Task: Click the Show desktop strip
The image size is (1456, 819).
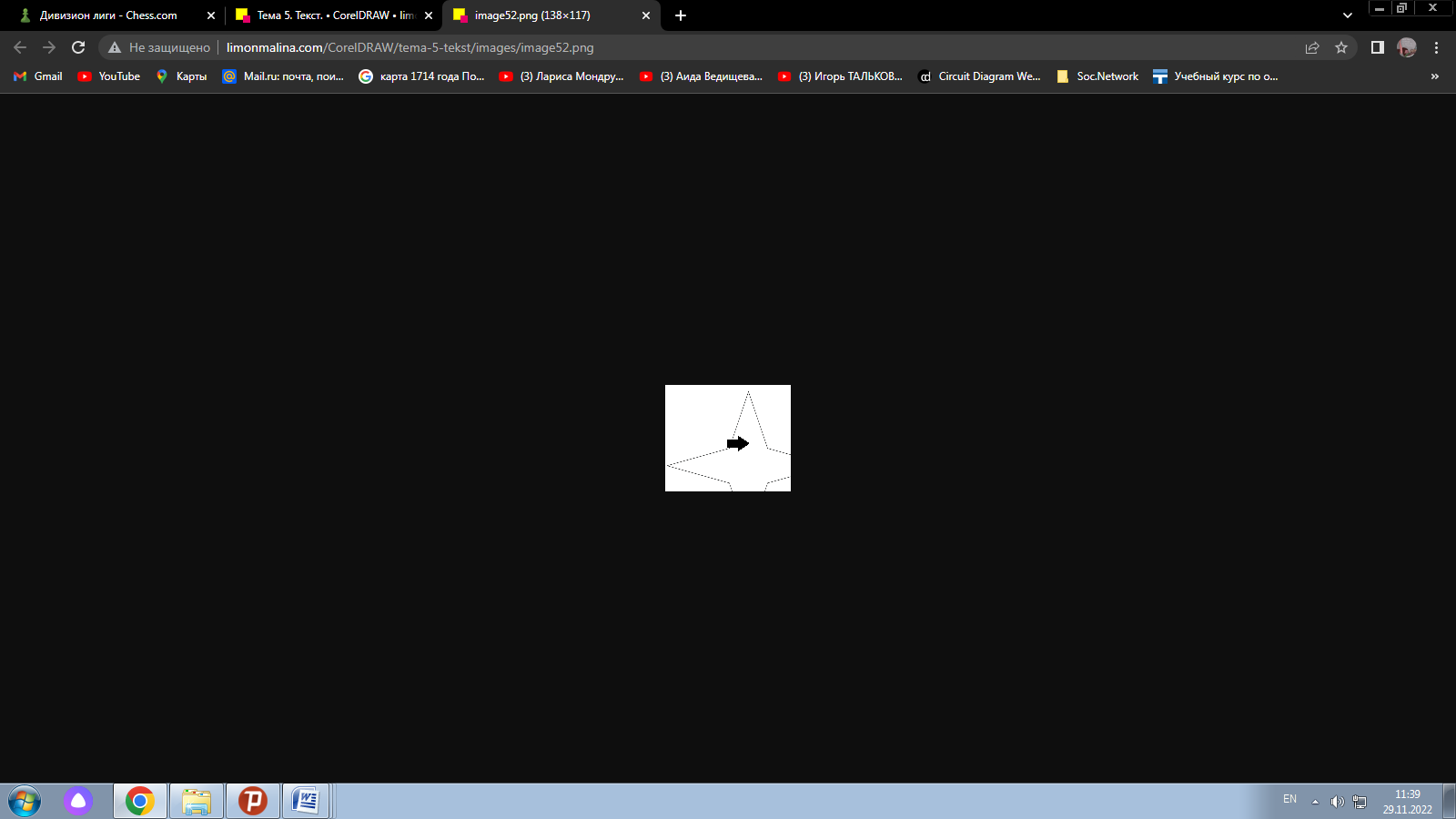Action: (x=1449, y=802)
